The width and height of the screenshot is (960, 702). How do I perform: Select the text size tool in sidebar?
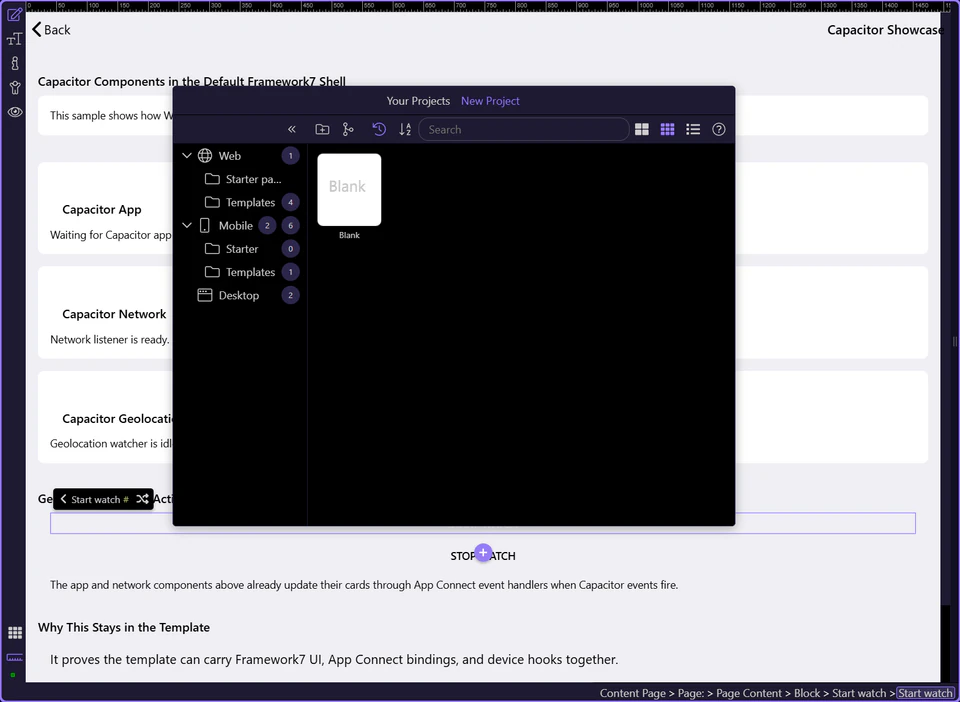(15, 39)
